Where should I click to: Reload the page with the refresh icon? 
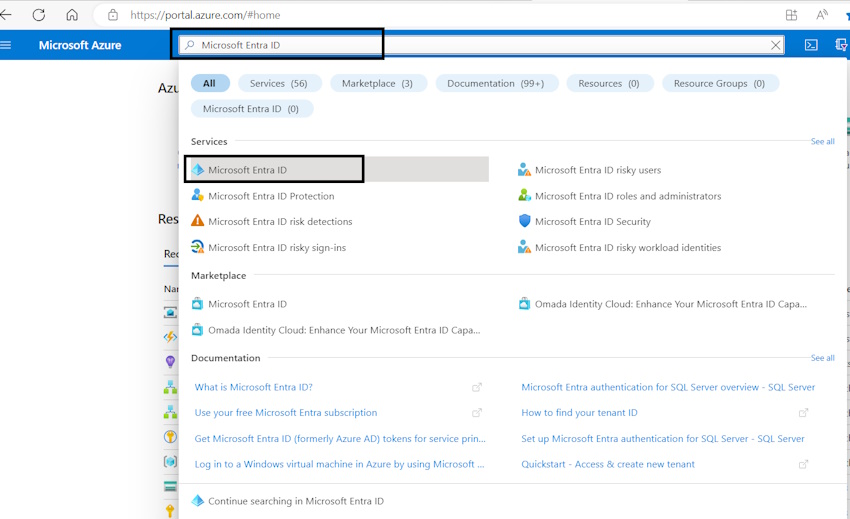tap(38, 15)
